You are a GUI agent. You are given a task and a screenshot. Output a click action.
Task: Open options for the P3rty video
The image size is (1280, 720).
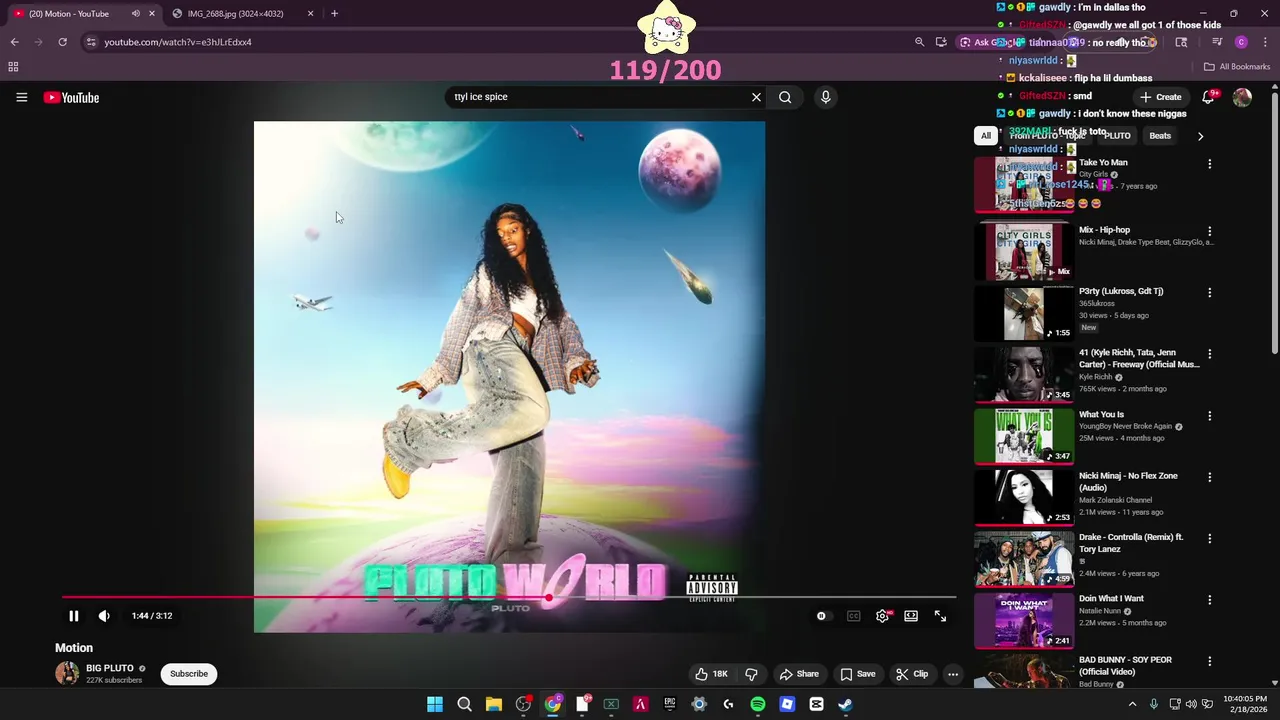[x=1209, y=293]
